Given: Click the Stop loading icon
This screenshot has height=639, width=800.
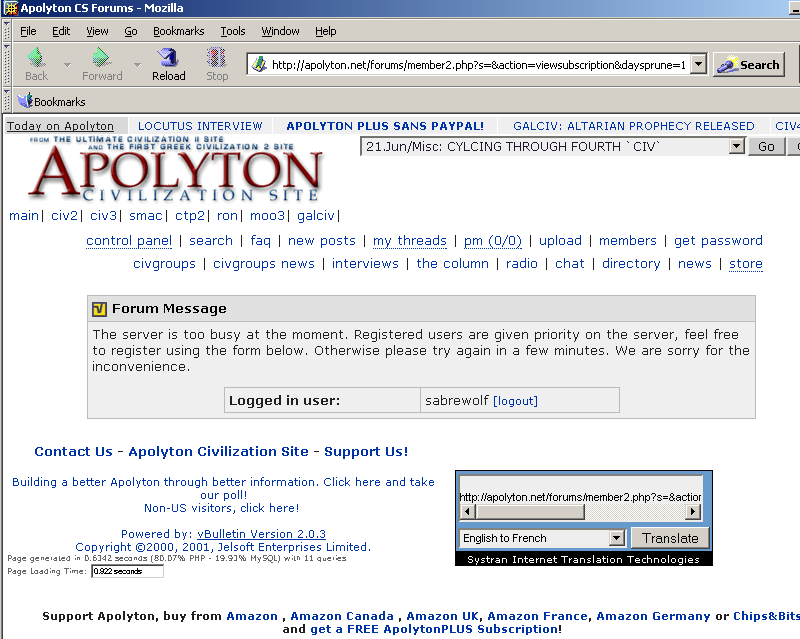Looking at the screenshot, I should click(x=217, y=58).
